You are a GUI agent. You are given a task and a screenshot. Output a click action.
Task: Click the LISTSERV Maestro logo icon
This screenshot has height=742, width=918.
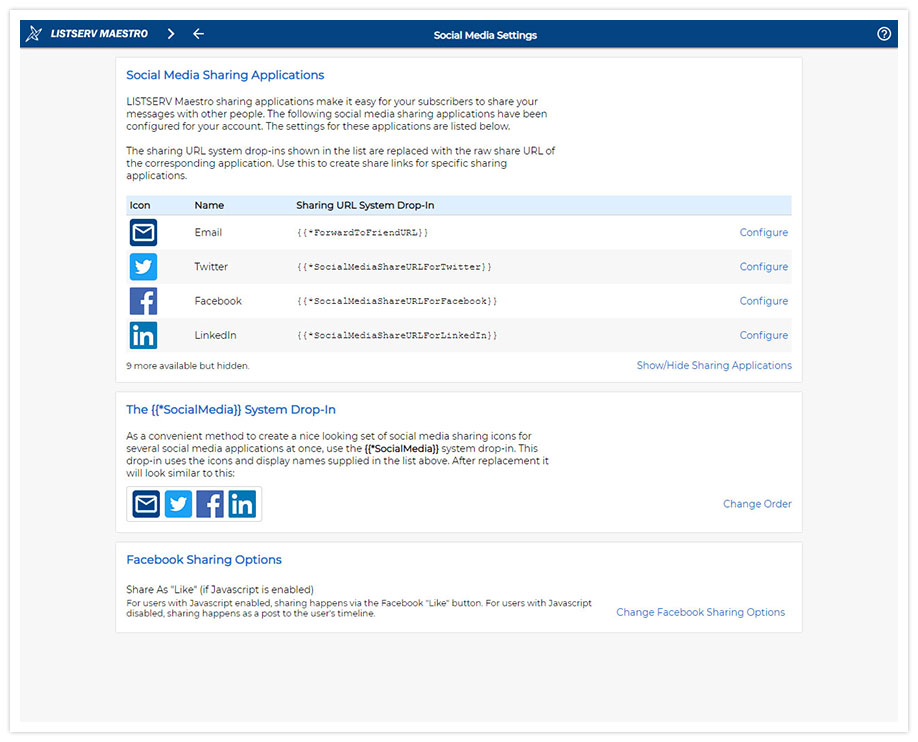tap(34, 34)
